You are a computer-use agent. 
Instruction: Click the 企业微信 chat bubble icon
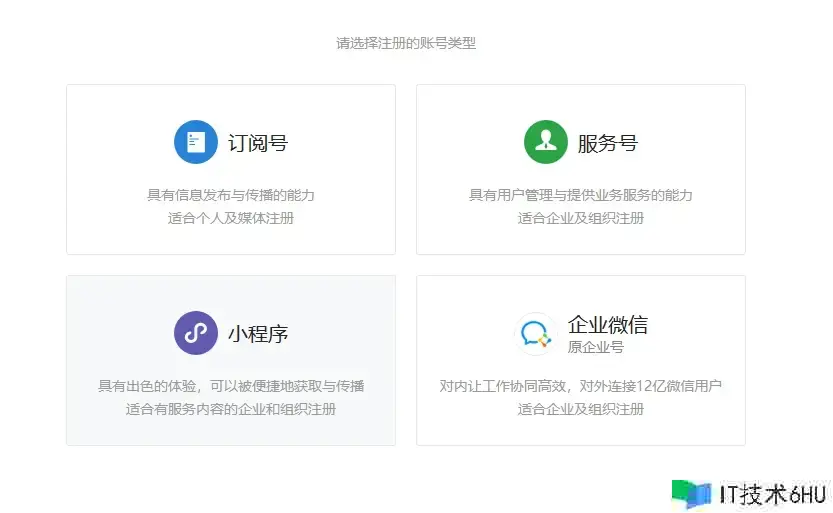[x=536, y=334]
